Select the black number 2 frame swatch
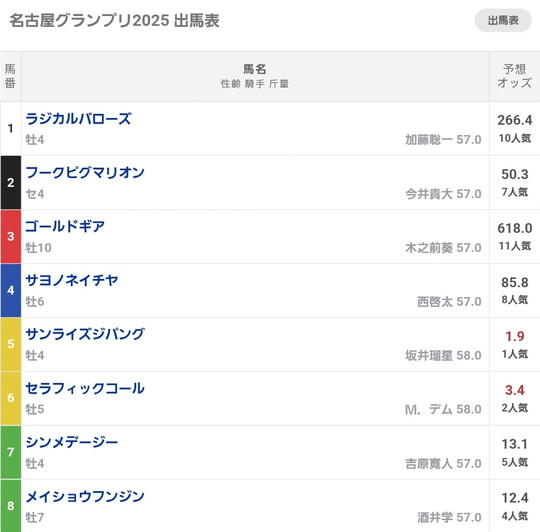The image size is (540, 532). click(11, 182)
